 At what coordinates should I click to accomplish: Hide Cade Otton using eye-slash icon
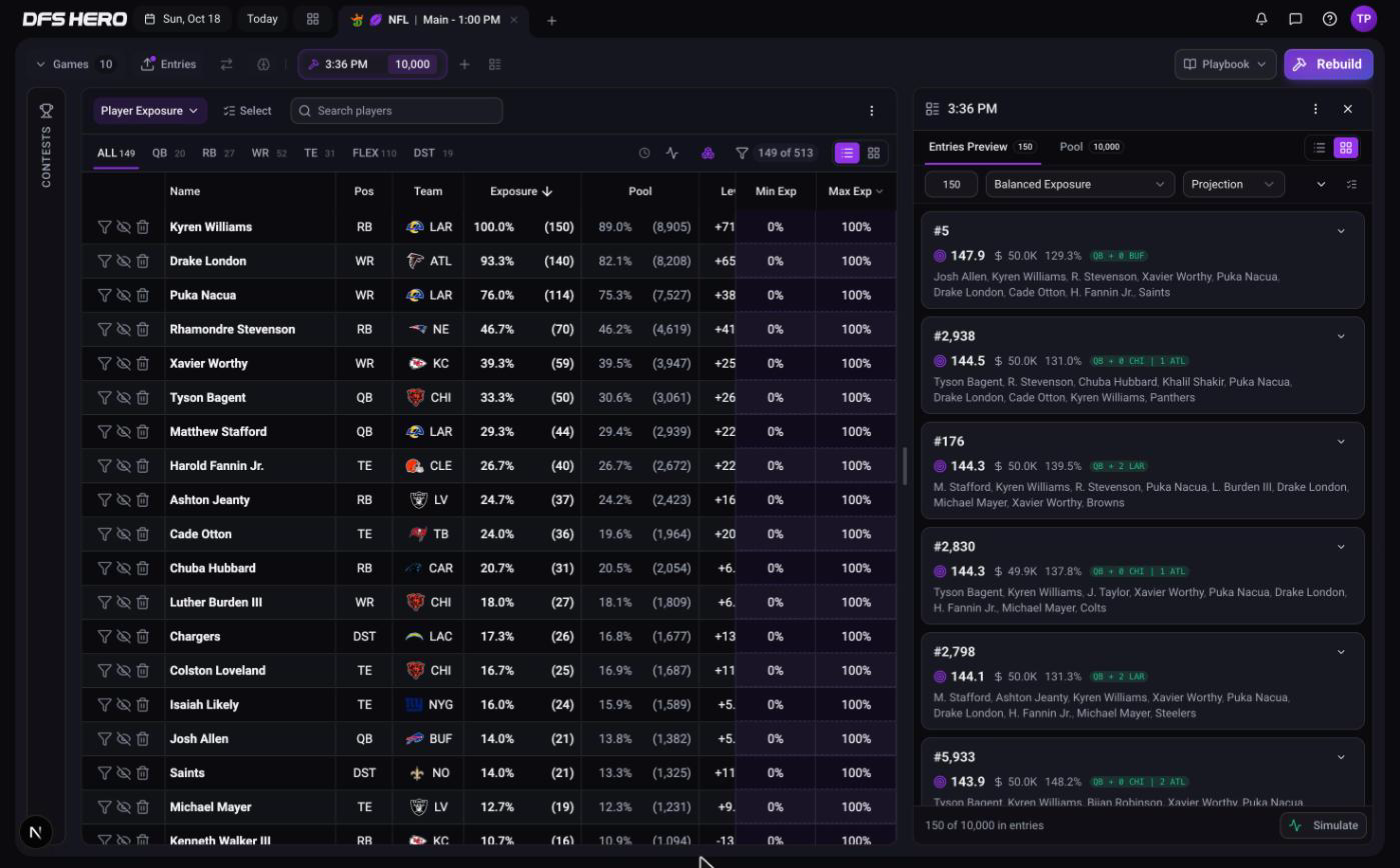tap(124, 534)
